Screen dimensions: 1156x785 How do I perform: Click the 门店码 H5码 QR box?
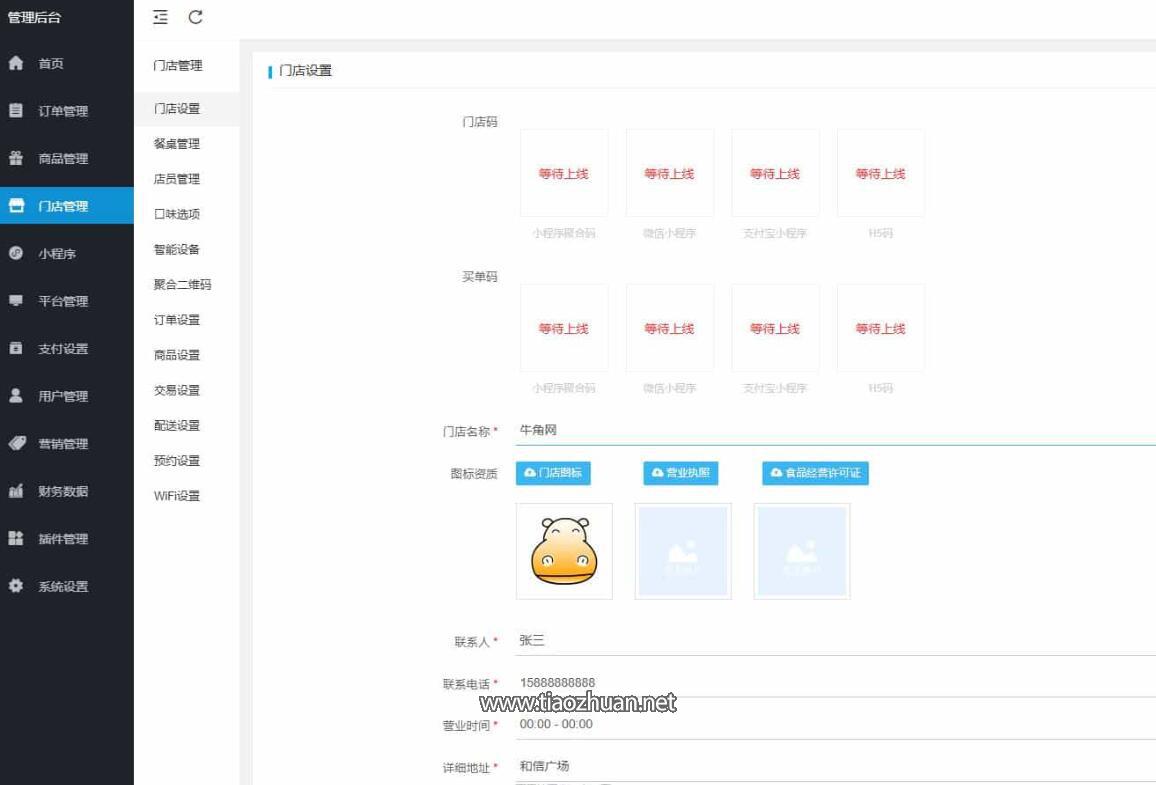coord(880,172)
